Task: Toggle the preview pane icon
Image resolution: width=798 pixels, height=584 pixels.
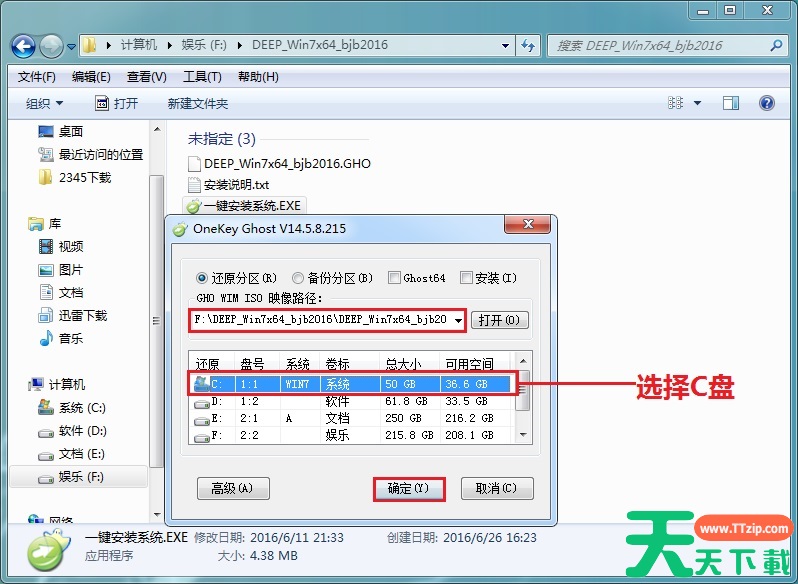Action: [x=731, y=103]
